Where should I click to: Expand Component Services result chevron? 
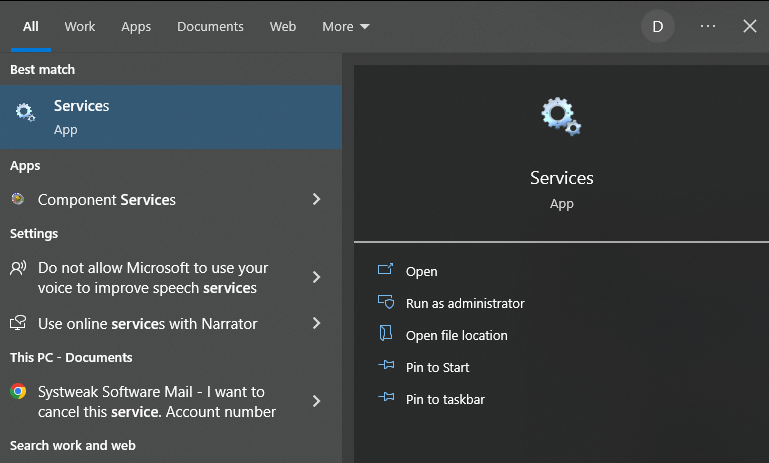click(316, 199)
